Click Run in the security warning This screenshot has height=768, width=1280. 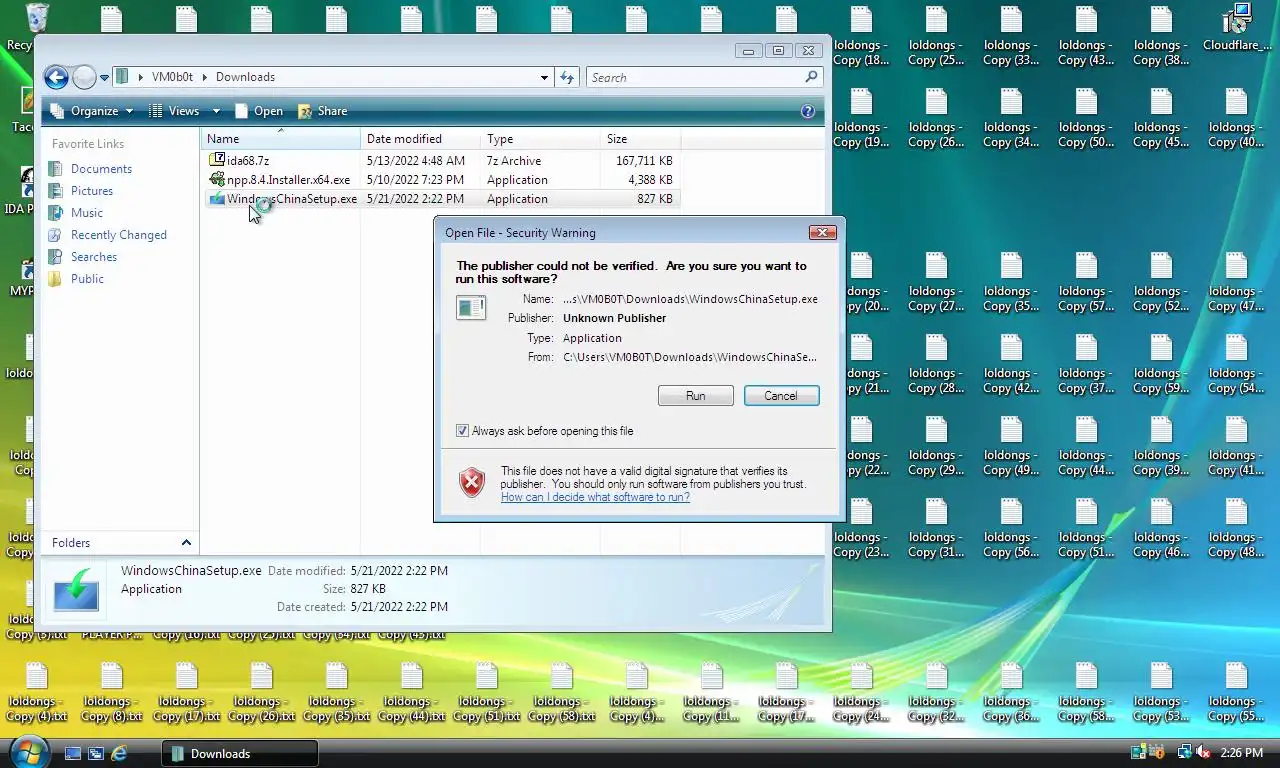(x=696, y=396)
